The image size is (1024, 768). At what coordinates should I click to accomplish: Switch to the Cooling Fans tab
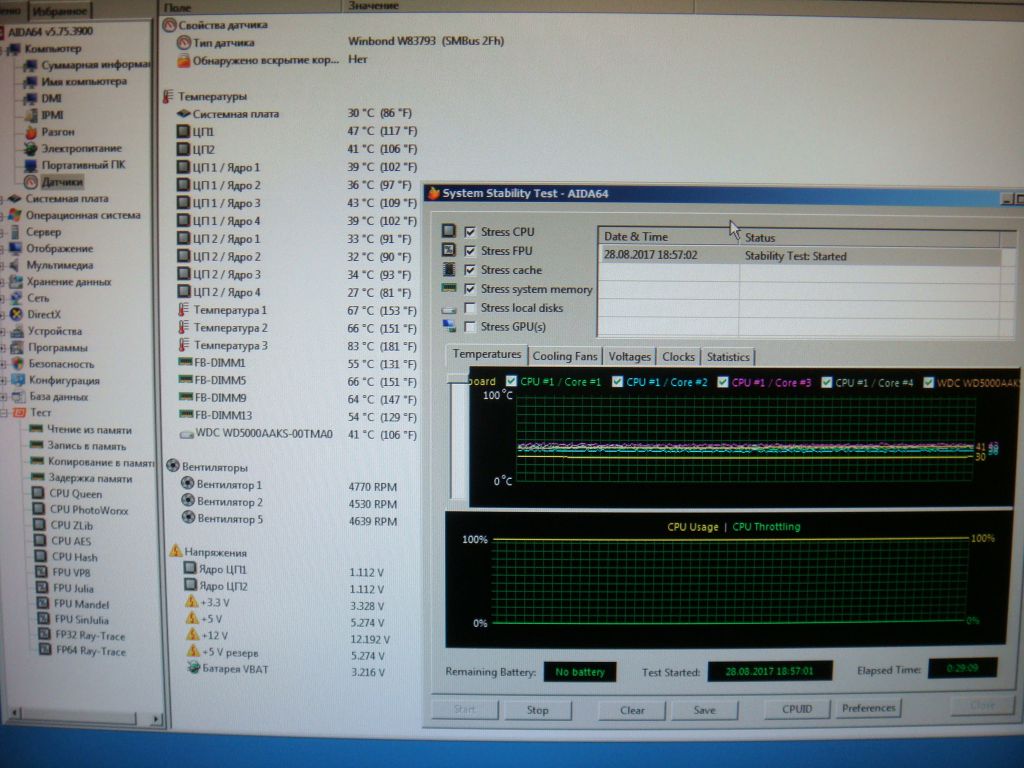(x=565, y=357)
